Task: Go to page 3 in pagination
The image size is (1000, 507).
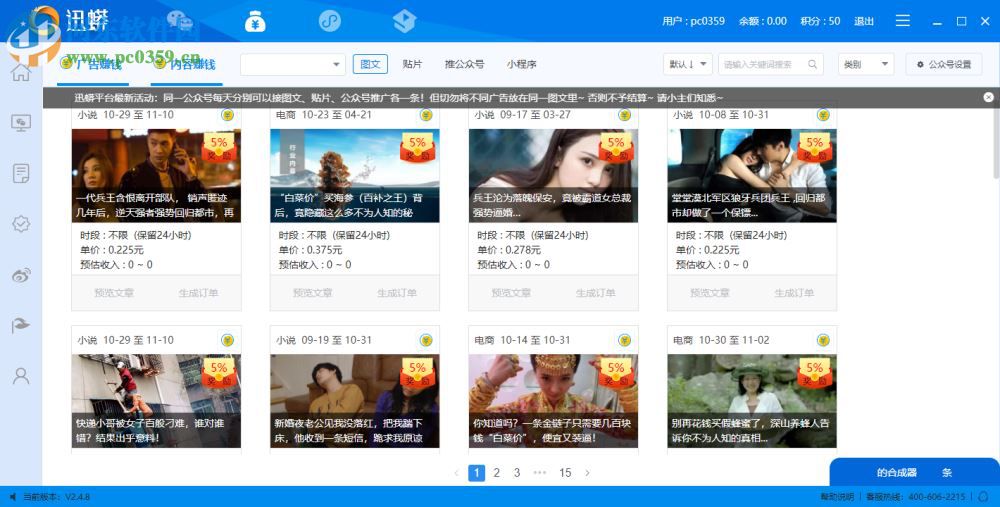Action: (x=517, y=473)
